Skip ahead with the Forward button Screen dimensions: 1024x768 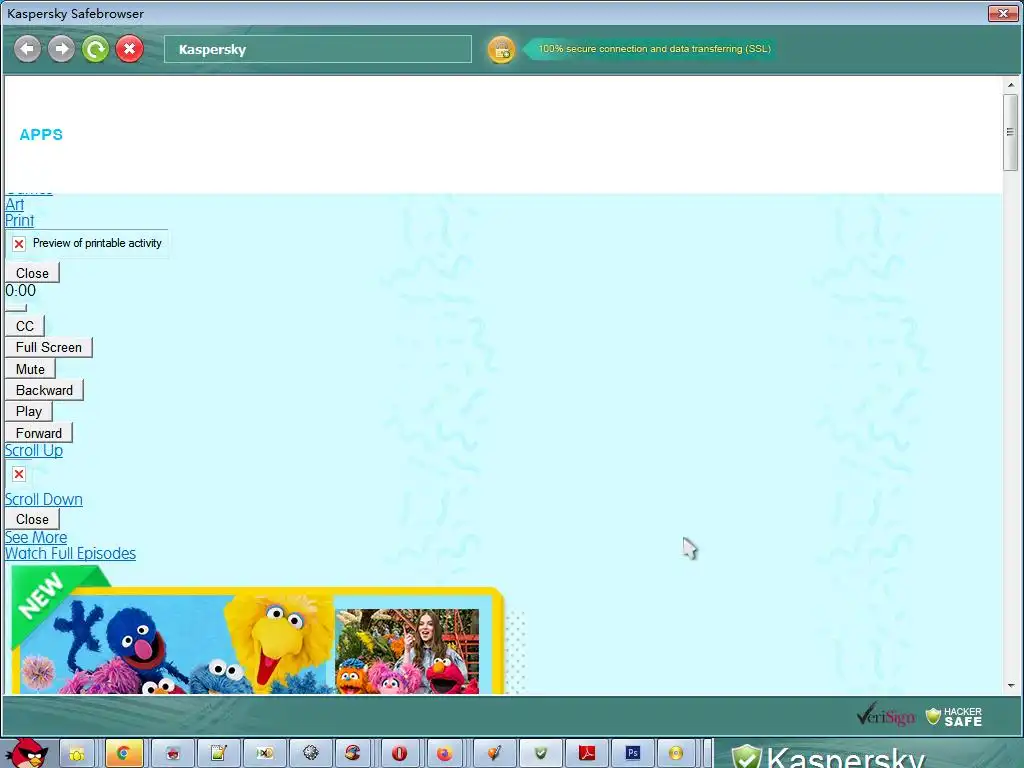(x=39, y=433)
